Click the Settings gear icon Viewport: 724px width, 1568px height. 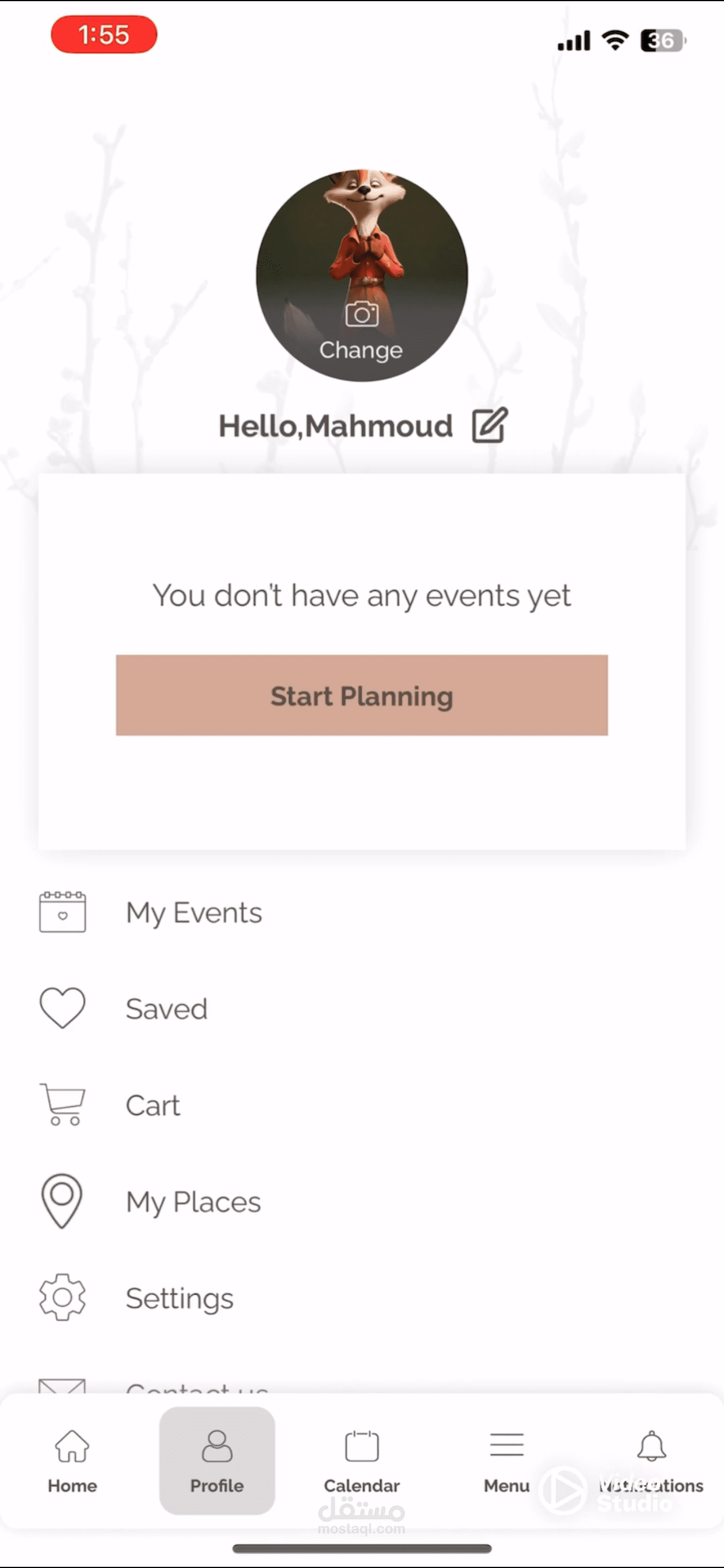(x=63, y=1297)
